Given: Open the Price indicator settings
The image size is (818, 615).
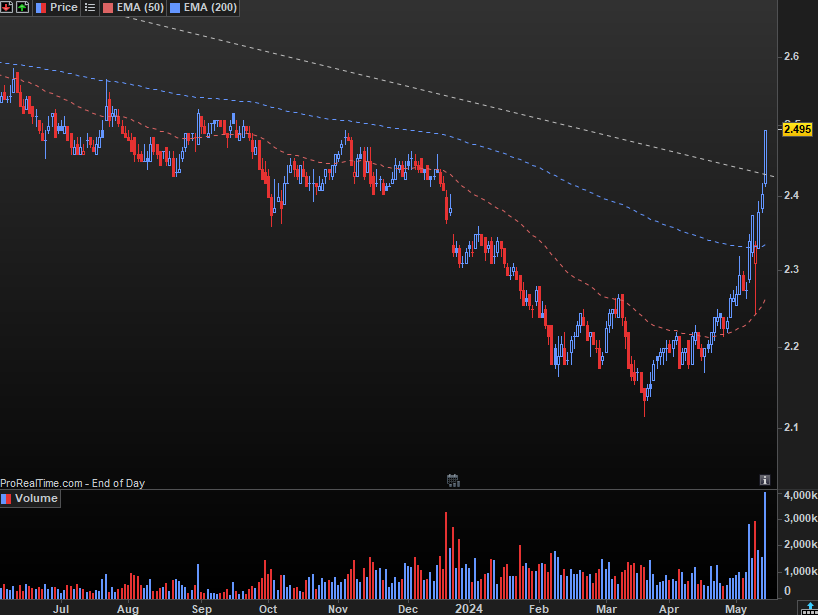Looking at the screenshot, I should (56, 7).
